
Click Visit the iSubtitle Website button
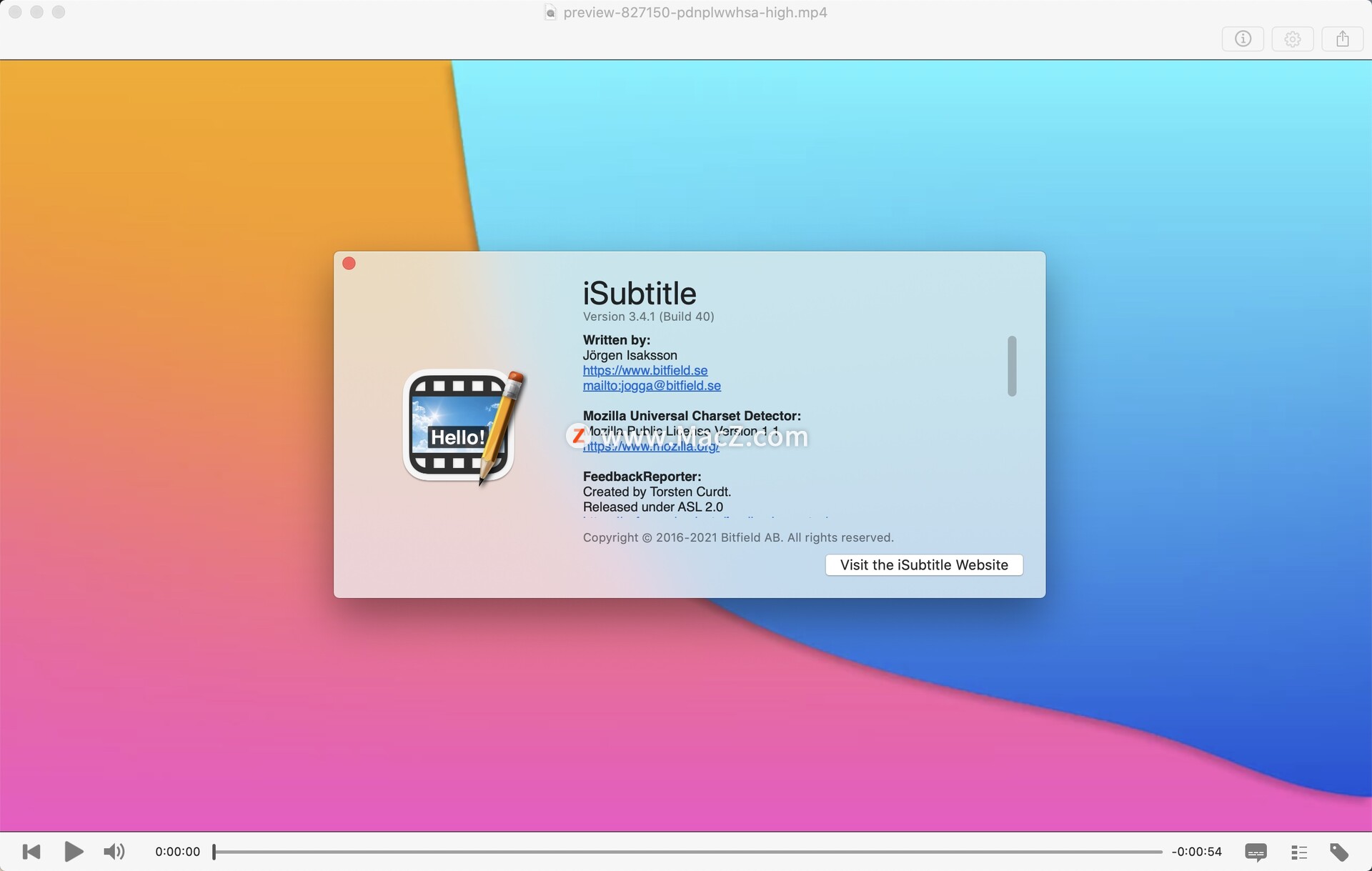pos(924,564)
